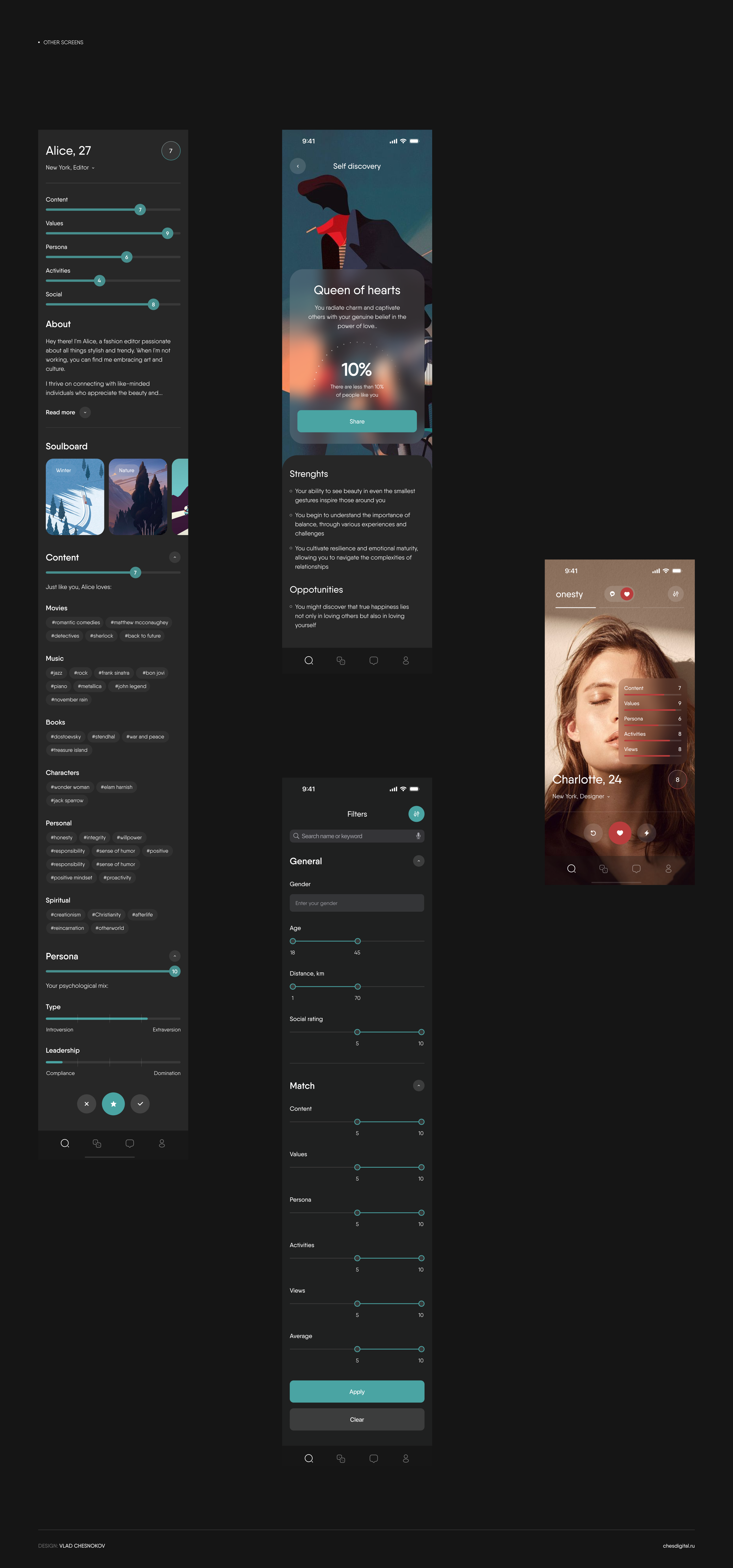Tap the checkmark accept button on Alice's profile
This screenshot has width=733, height=1568.
[x=140, y=1103]
